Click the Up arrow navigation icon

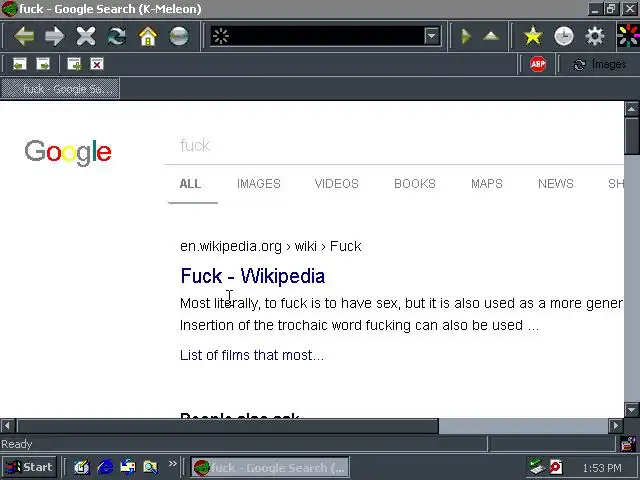[491, 36]
